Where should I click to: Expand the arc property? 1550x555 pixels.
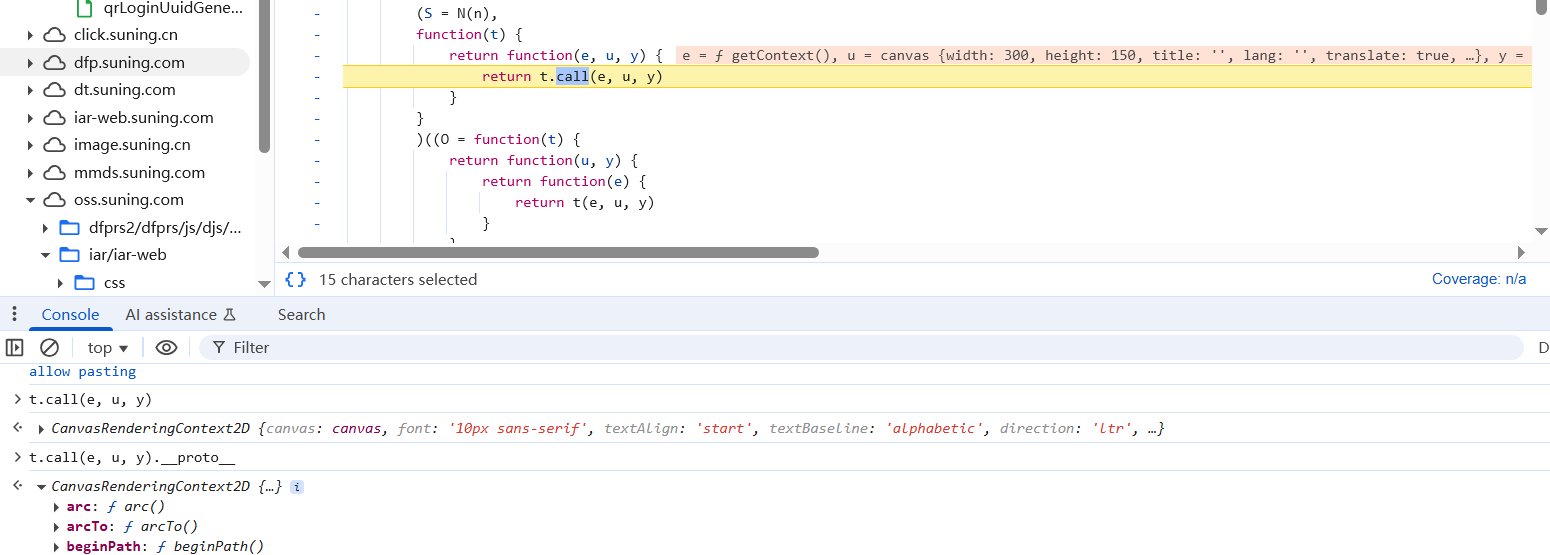pyautogui.click(x=56, y=507)
